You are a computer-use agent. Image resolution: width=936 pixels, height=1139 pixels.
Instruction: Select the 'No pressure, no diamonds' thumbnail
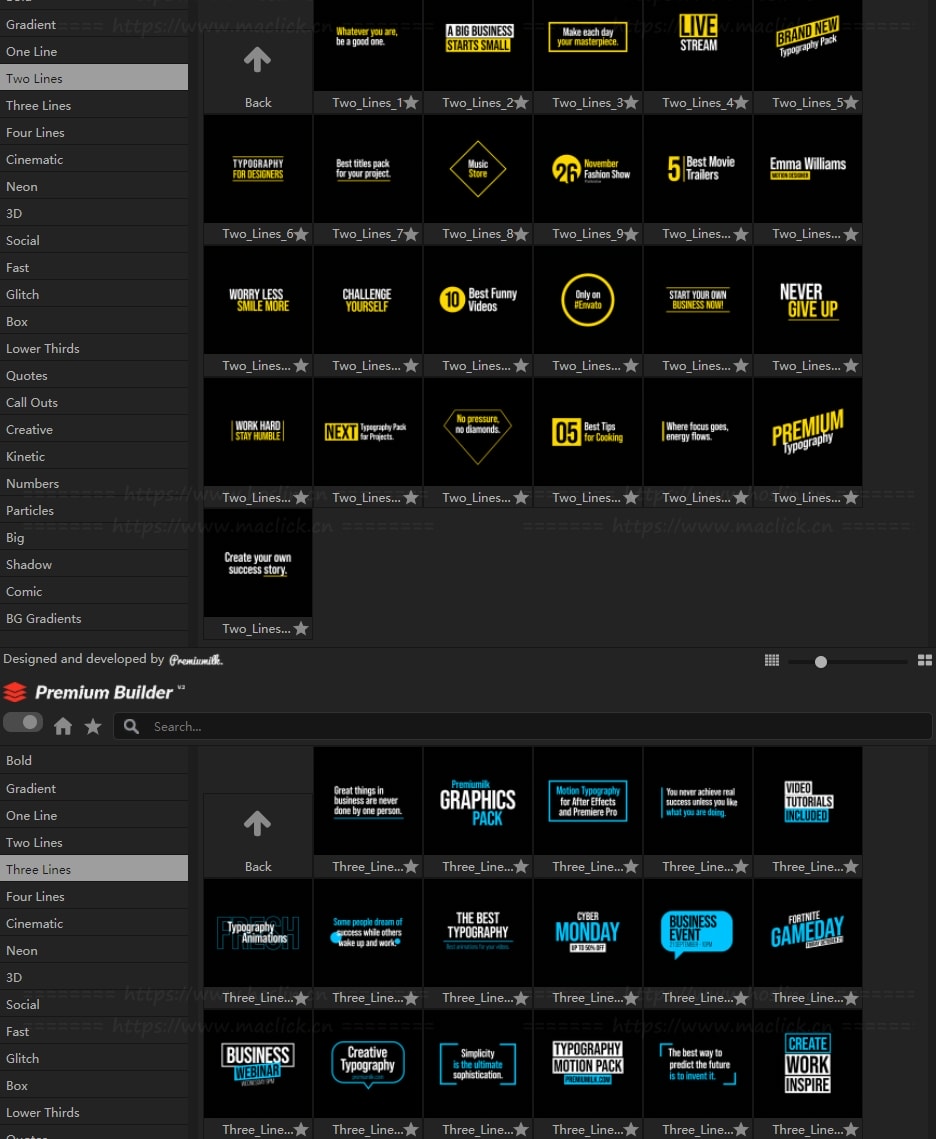pos(478,431)
